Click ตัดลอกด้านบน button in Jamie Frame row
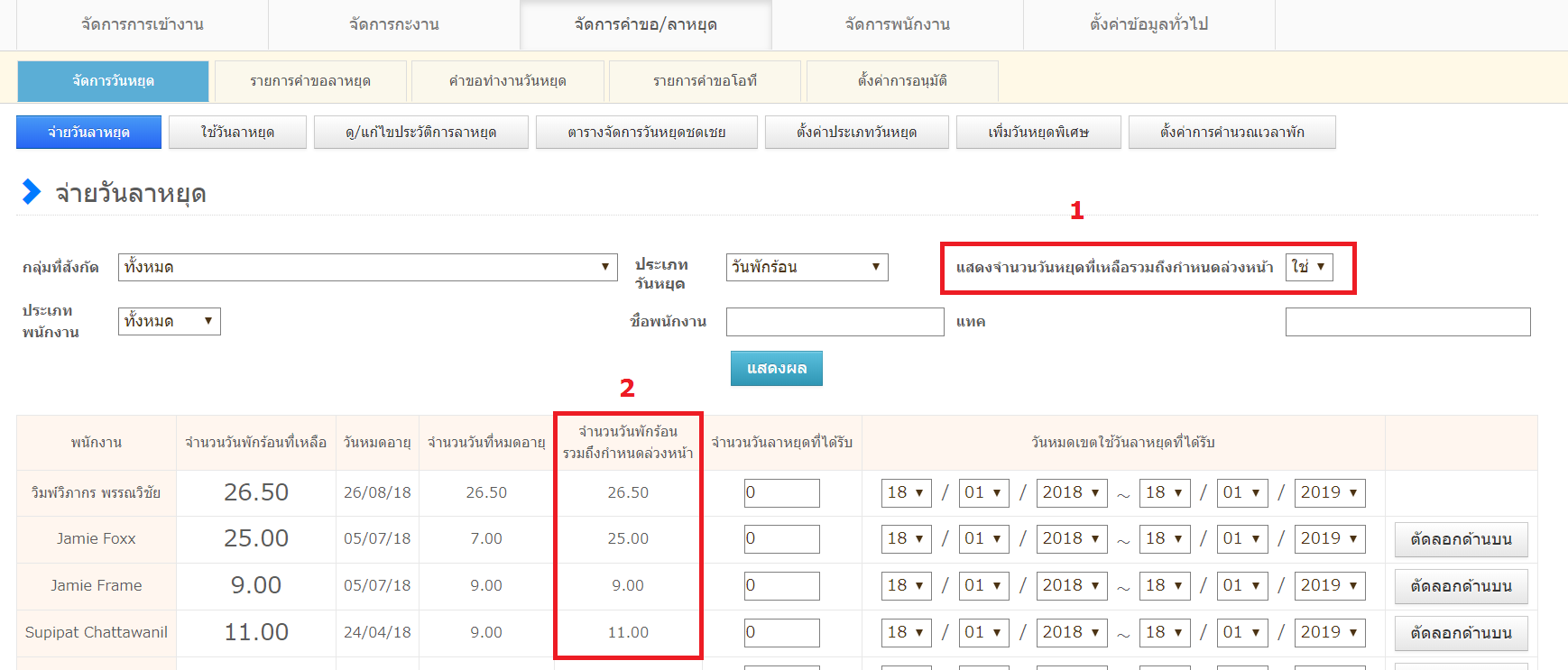Screen dimensions: 1568x670 click(x=1461, y=586)
